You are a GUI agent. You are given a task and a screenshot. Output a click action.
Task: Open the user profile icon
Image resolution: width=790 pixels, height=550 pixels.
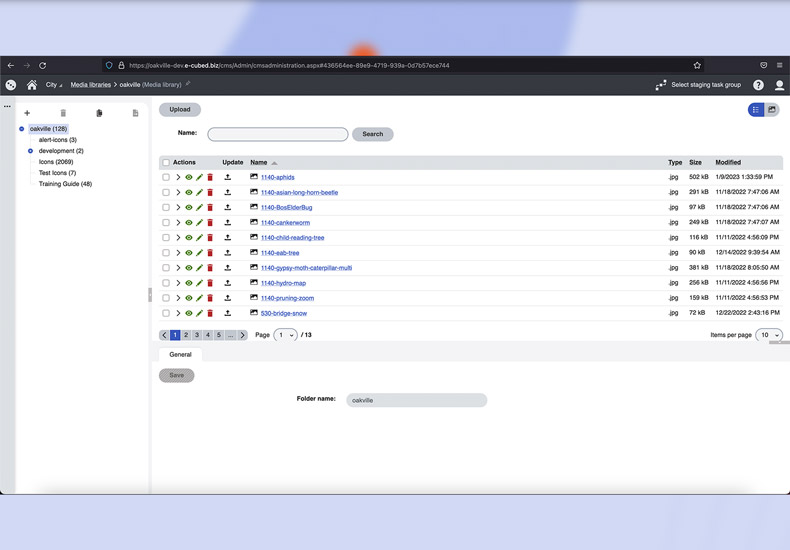click(x=779, y=85)
